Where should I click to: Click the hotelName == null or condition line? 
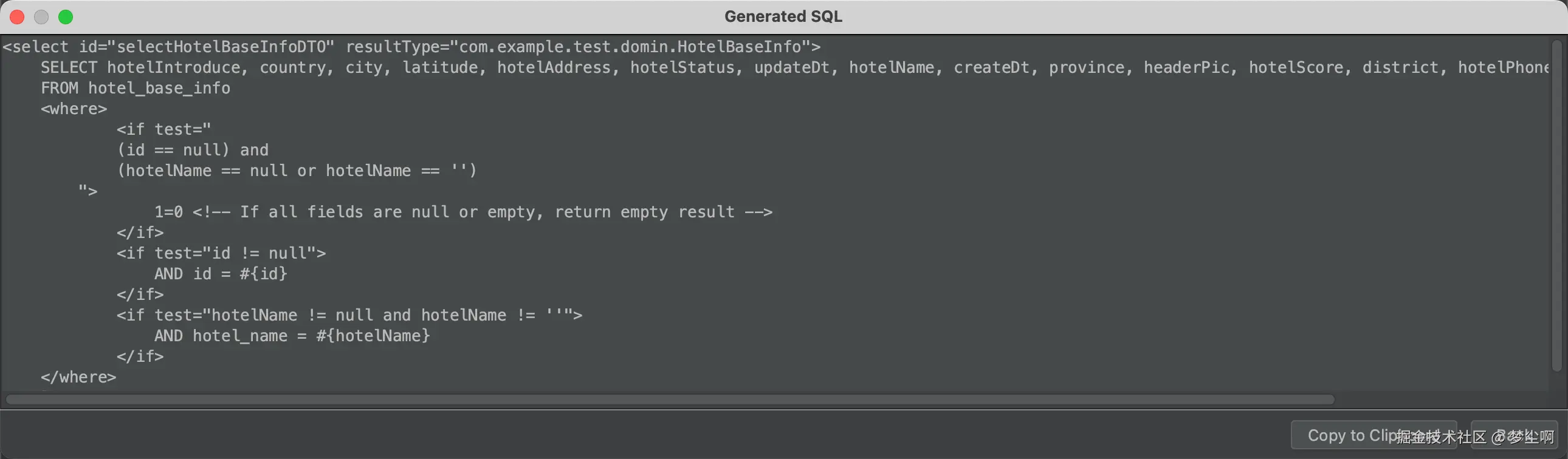tap(297, 171)
